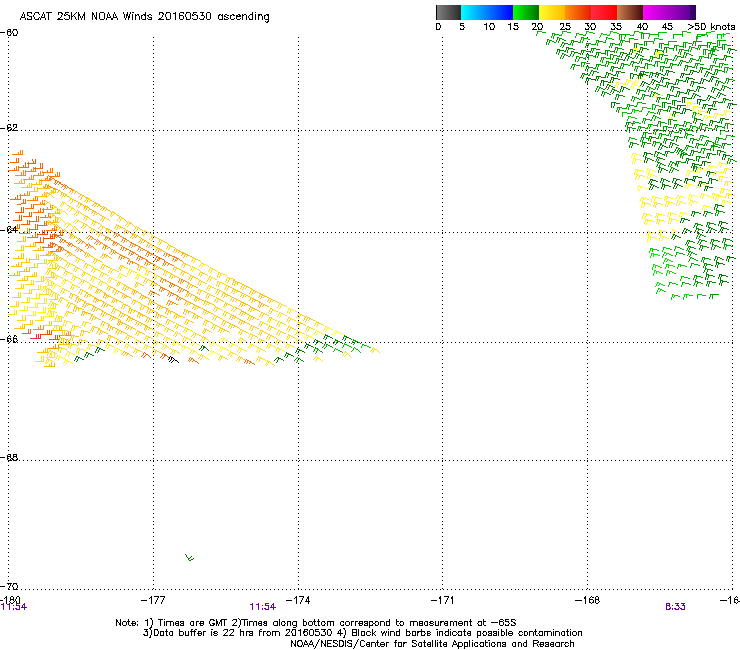
Task: Click the "20" label under the color bar
Action: pos(538,27)
